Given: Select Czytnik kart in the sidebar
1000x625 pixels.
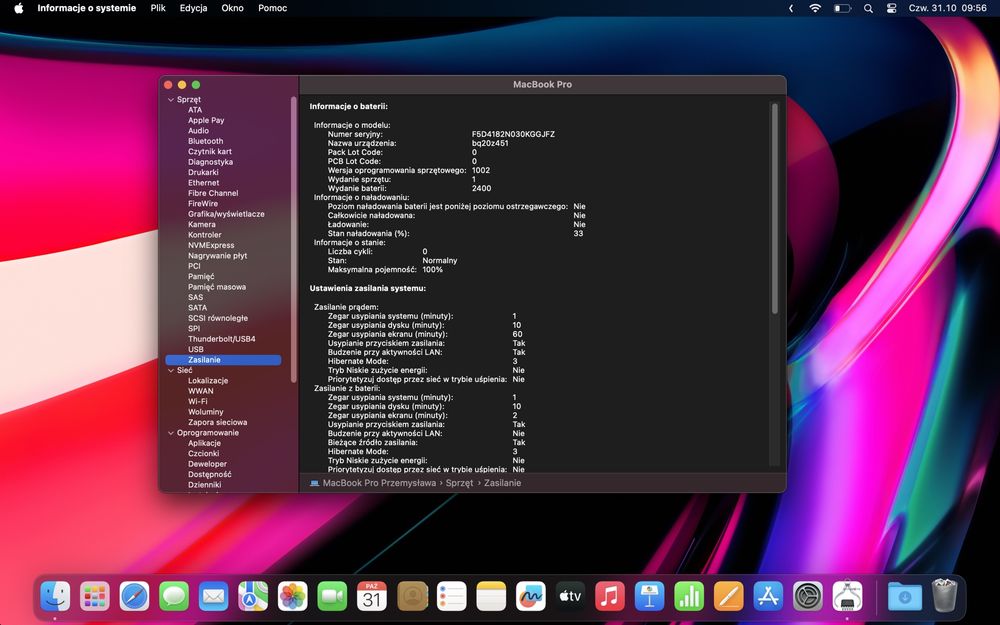Looking at the screenshot, I should point(210,151).
